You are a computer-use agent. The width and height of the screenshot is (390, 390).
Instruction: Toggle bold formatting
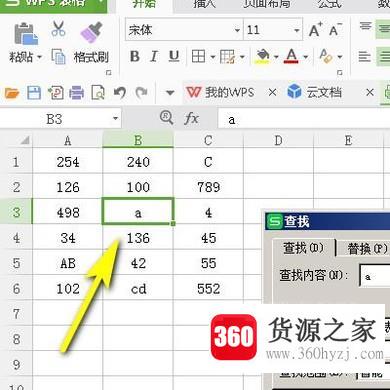[x=135, y=57]
